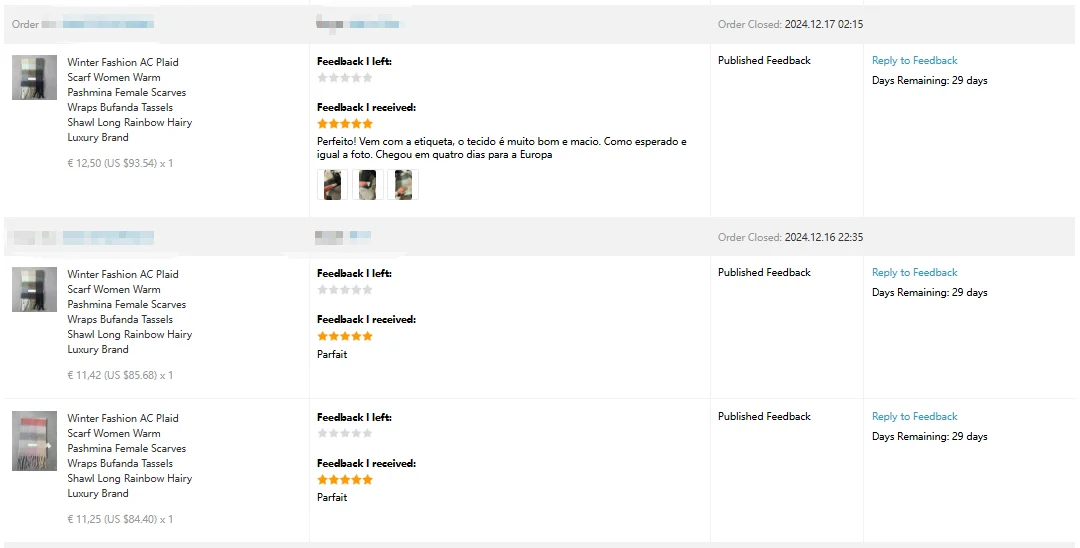The height and width of the screenshot is (548, 1080).
Task: Open product title of the €12,50 scarf
Action: (x=129, y=99)
